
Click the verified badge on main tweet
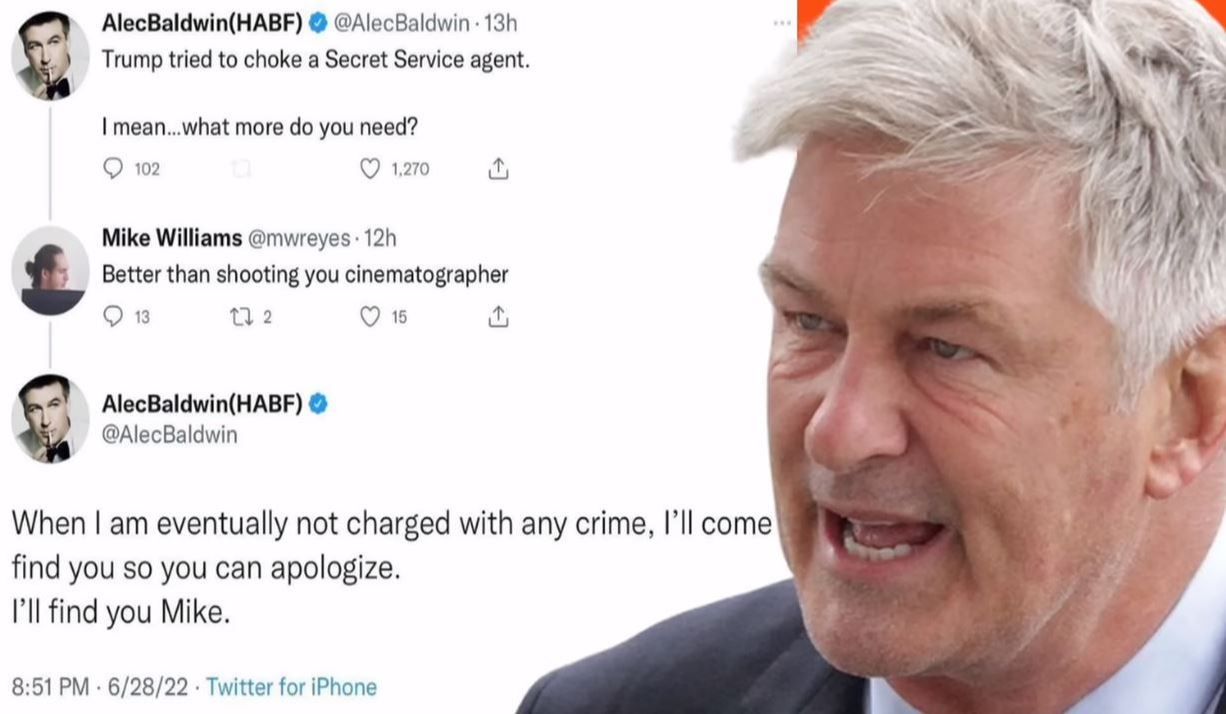(319, 404)
